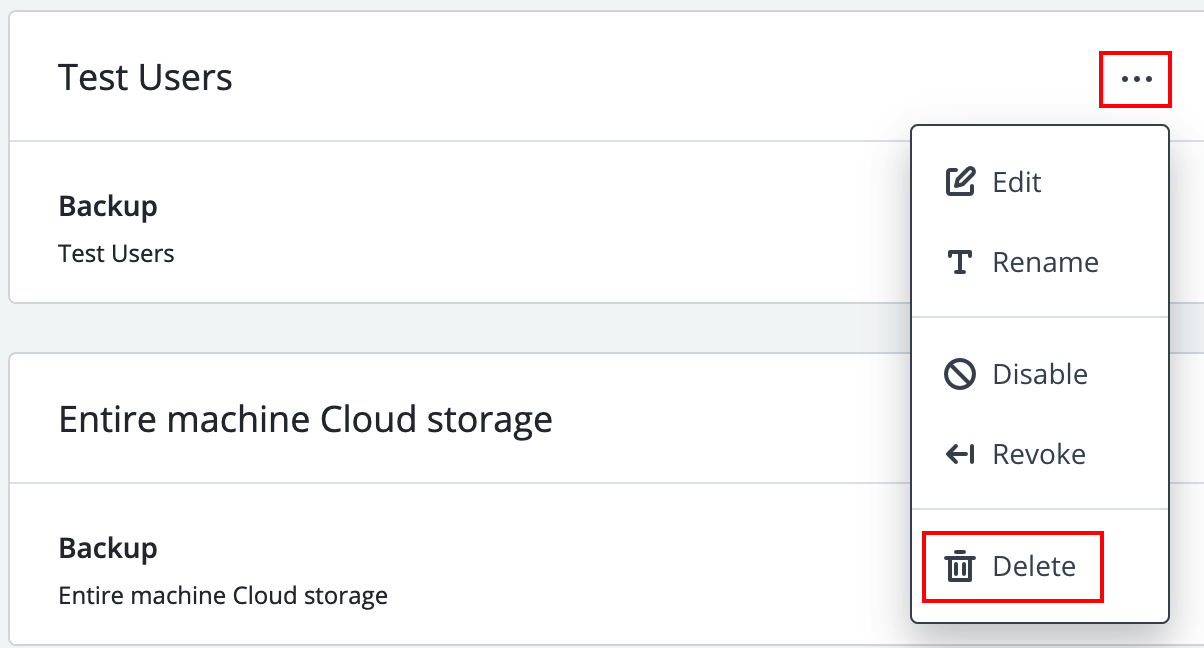Open the Entire machine Cloud storage plan
The height and width of the screenshot is (648, 1204).
(x=306, y=419)
